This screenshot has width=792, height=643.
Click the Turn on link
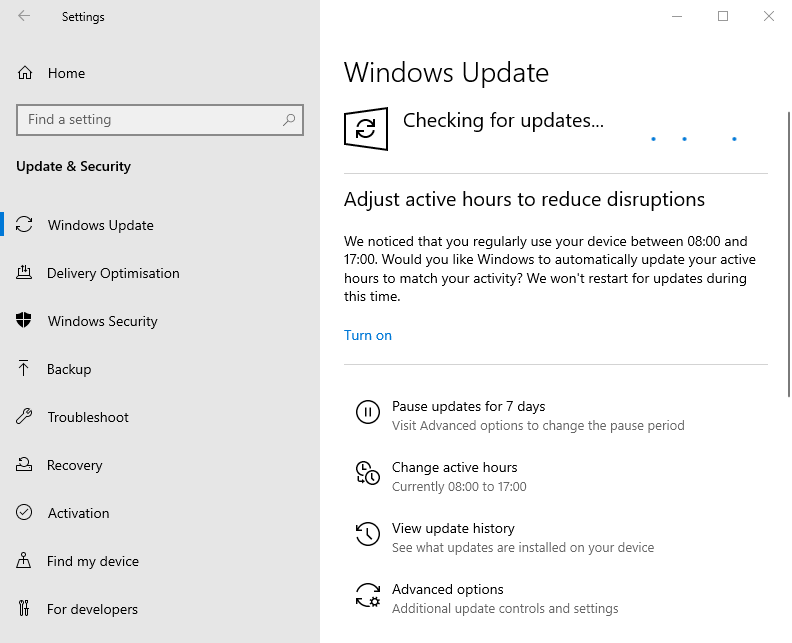click(368, 335)
